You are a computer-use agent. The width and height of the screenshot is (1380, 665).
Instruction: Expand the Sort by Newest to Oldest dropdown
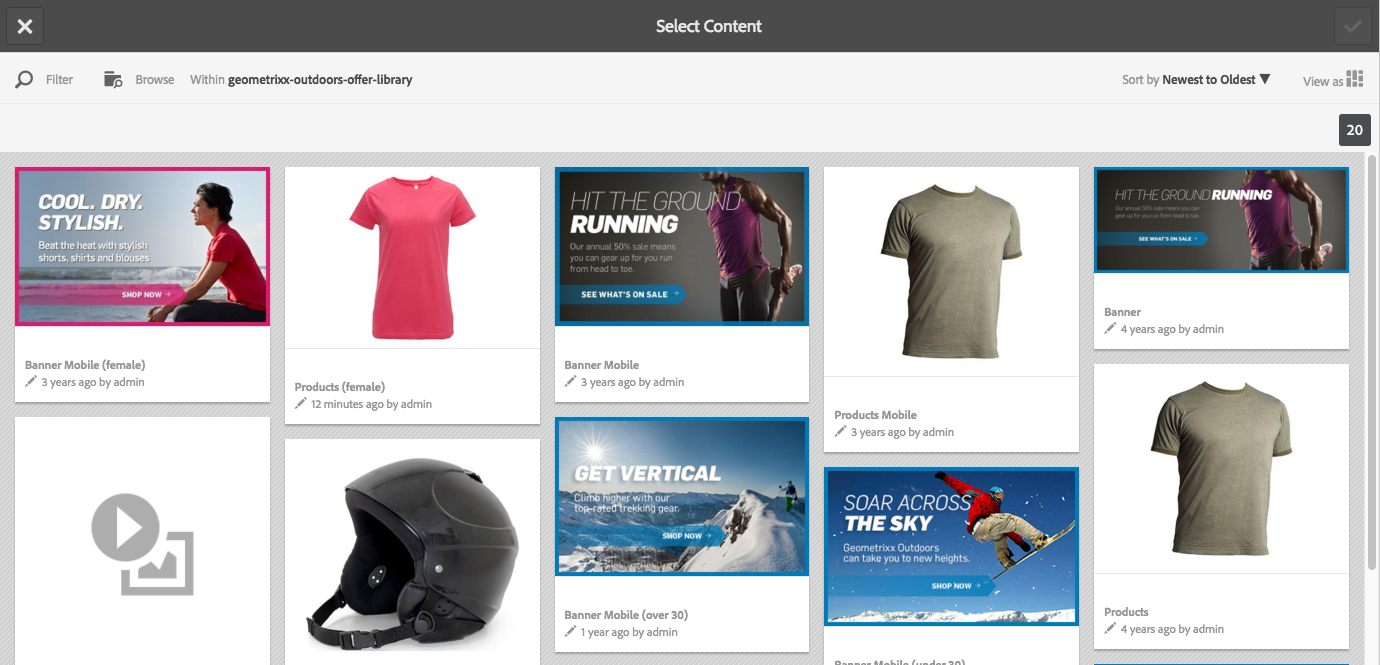click(x=1196, y=79)
